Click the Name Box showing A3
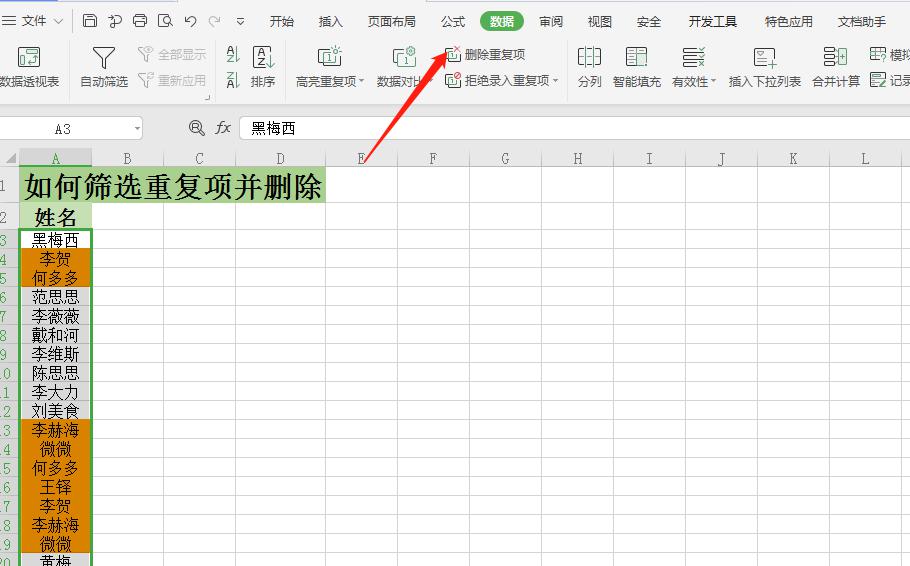The image size is (910, 566). coord(63,129)
